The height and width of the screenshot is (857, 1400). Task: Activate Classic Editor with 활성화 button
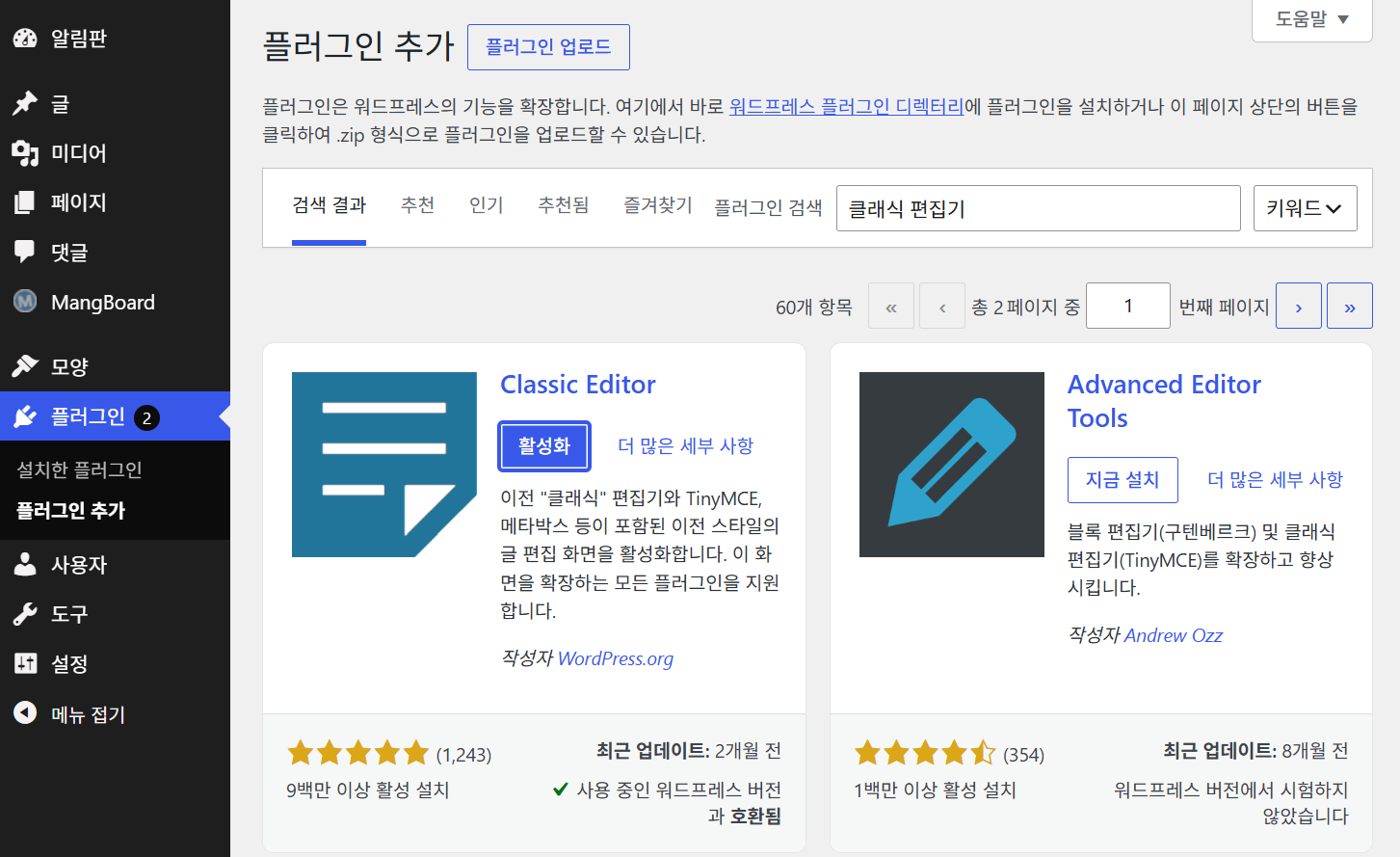click(544, 446)
